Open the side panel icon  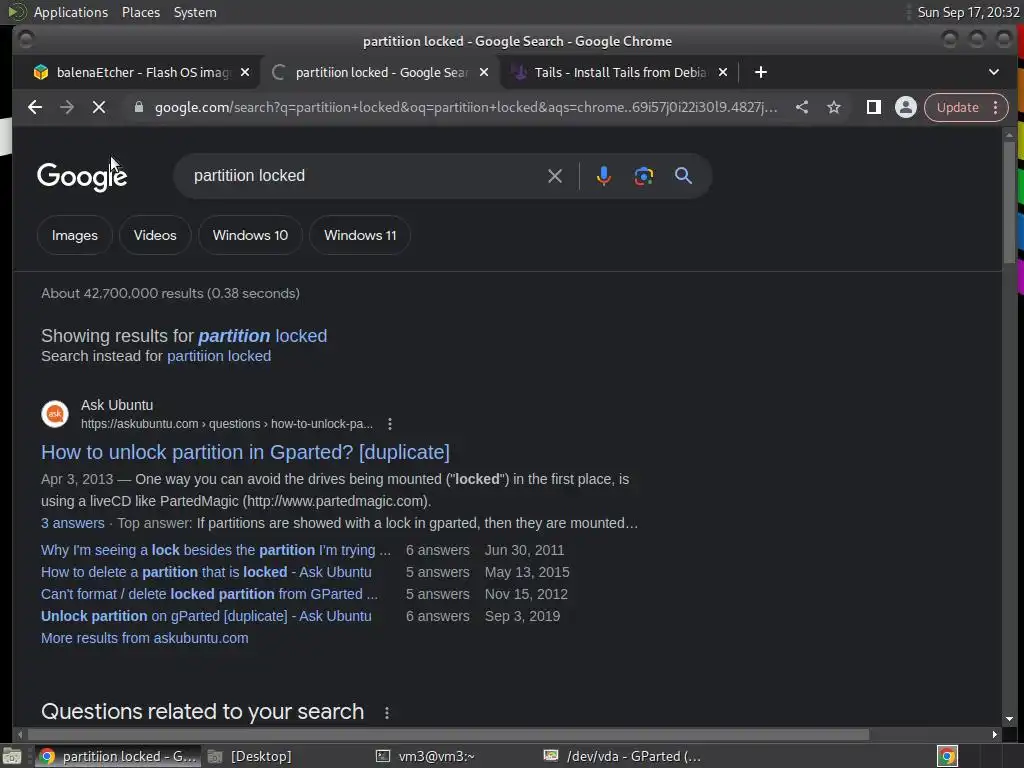(873, 107)
